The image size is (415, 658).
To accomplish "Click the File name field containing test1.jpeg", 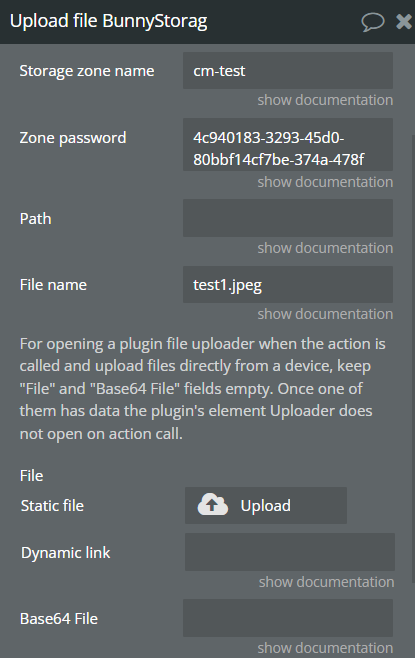I will point(288,285).
